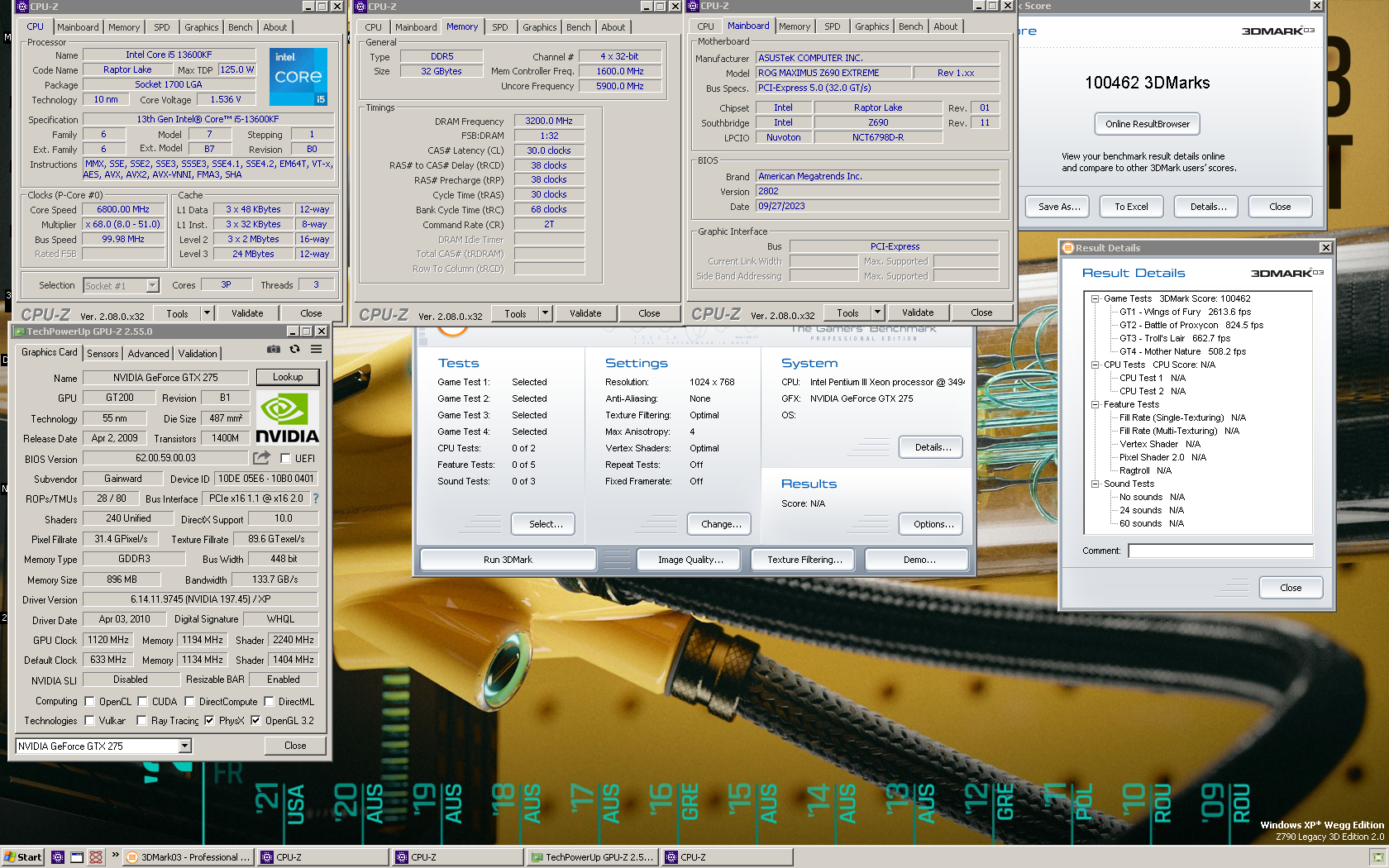The width and height of the screenshot is (1389, 868).
Task: Click the Options button under Results
Action: pos(933,524)
